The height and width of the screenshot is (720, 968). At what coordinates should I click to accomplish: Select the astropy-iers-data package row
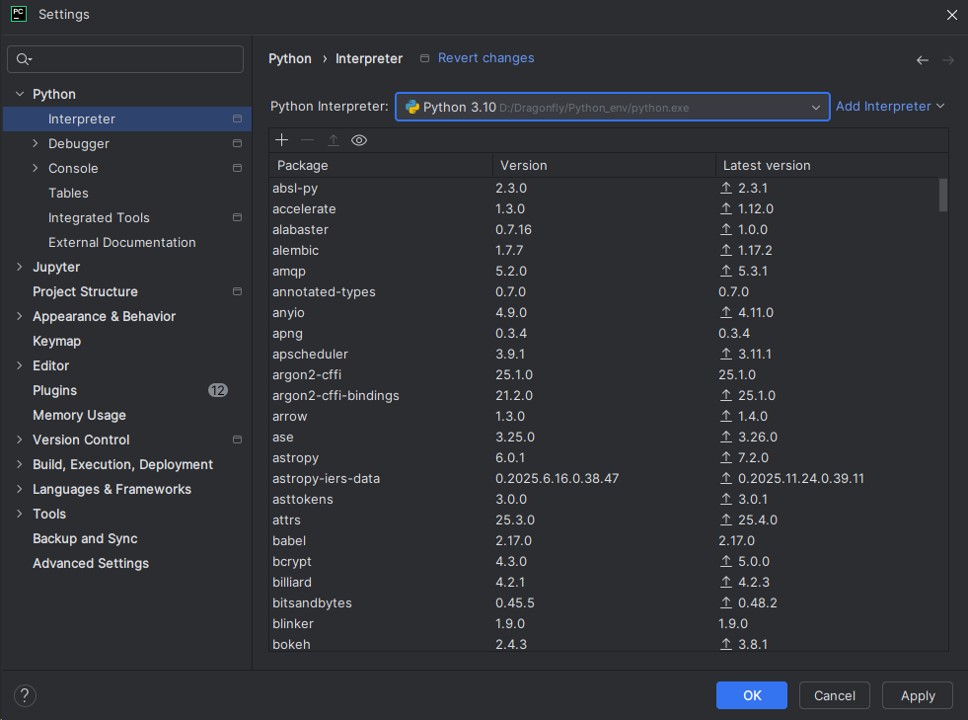(x=604, y=479)
